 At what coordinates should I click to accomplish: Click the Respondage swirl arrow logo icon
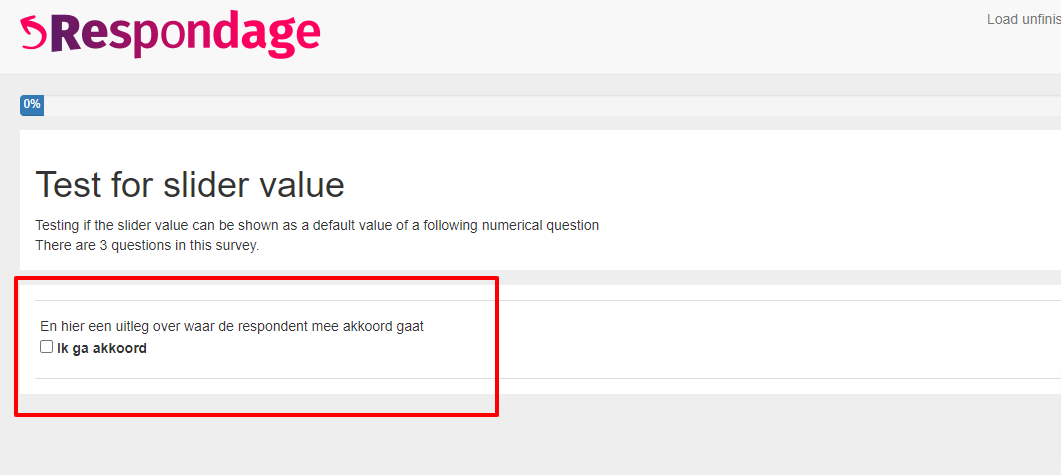click(34, 33)
